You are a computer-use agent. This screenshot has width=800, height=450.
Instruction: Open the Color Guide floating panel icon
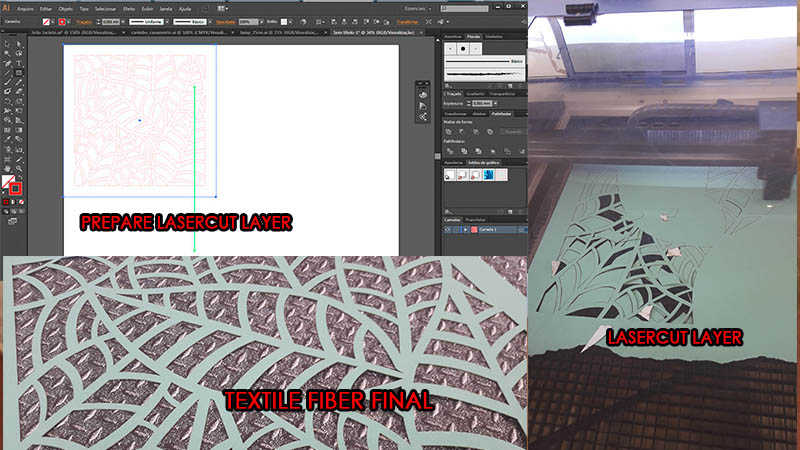click(422, 106)
